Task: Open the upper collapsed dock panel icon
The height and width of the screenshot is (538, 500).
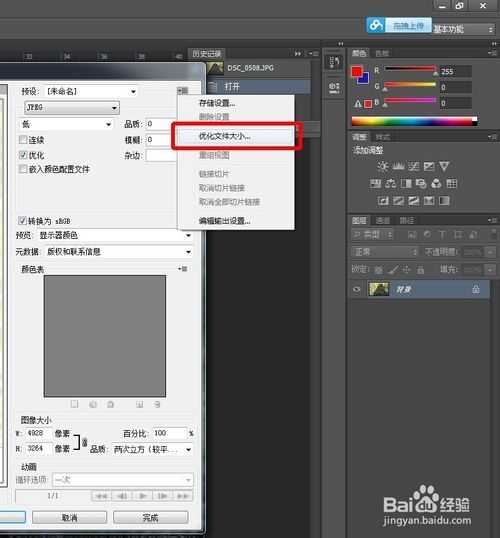Action: (x=334, y=62)
